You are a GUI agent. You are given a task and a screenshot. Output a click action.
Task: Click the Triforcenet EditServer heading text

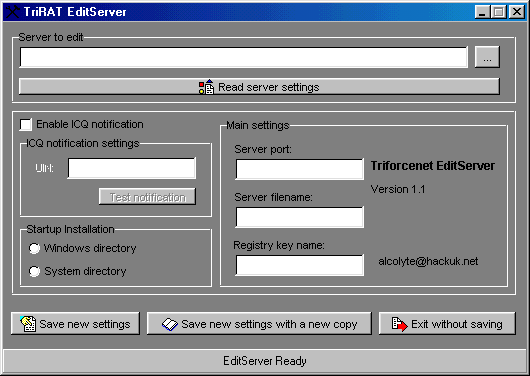[433, 166]
